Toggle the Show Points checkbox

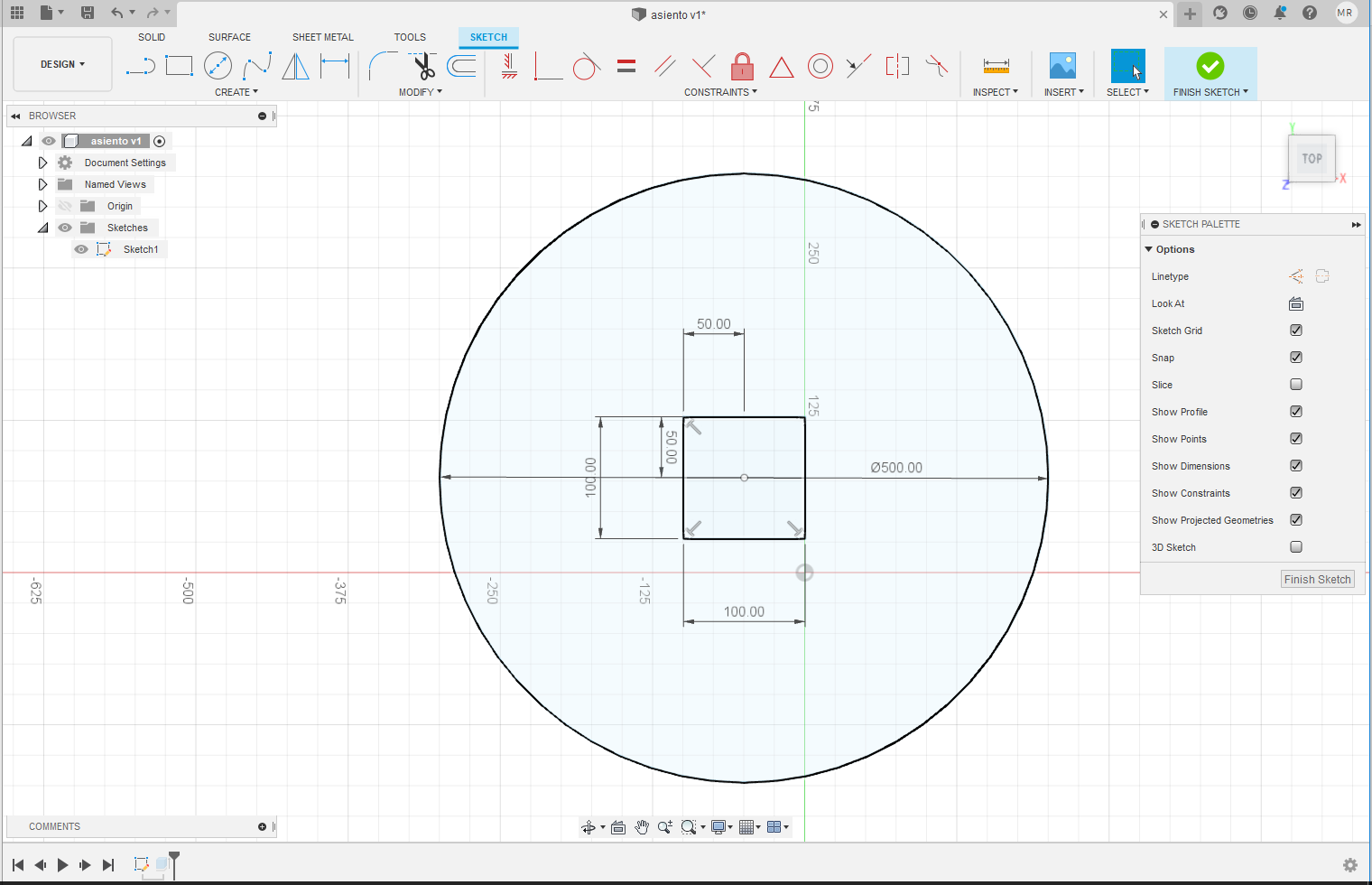pyautogui.click(x=1296, y=439)
